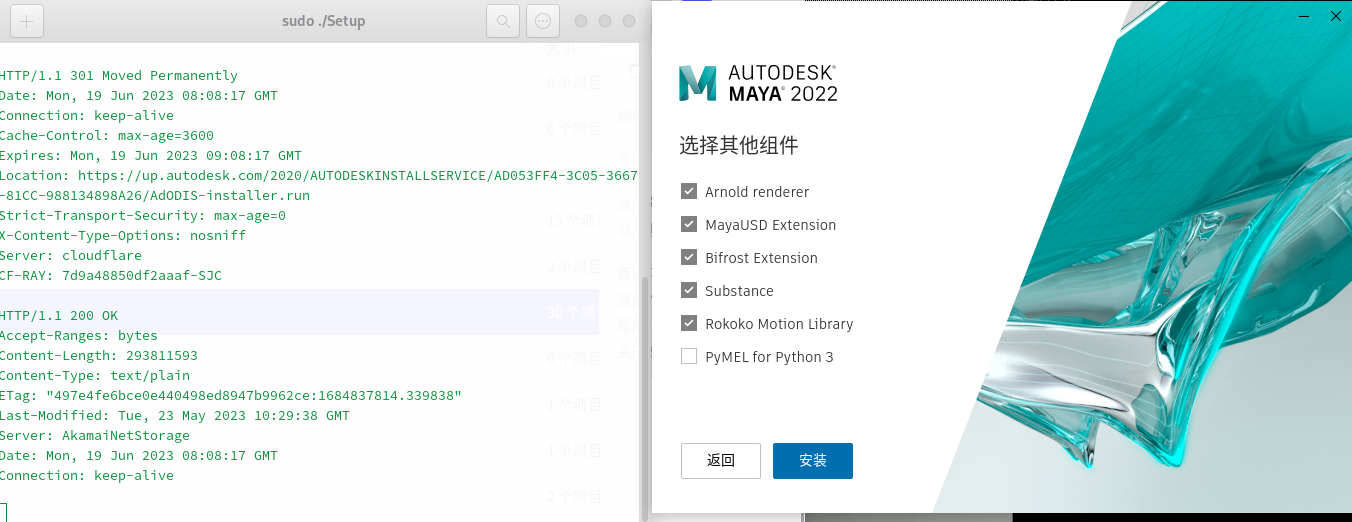This screenshot has height=522, width=1352.
Task: Click the 'Cache-Control: max-age=3600' line
Action: [x=107, y=135]
